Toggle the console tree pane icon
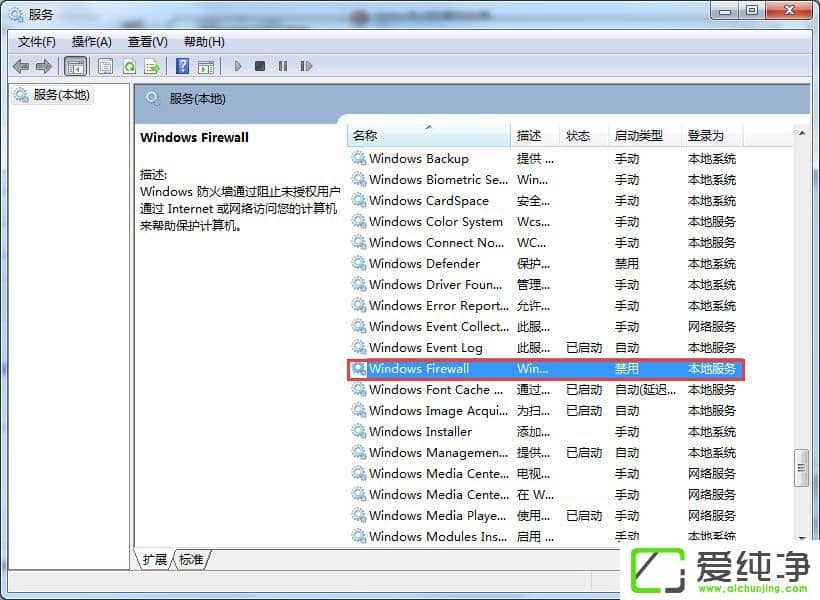820x600 pixels. [x=75, y=66]
